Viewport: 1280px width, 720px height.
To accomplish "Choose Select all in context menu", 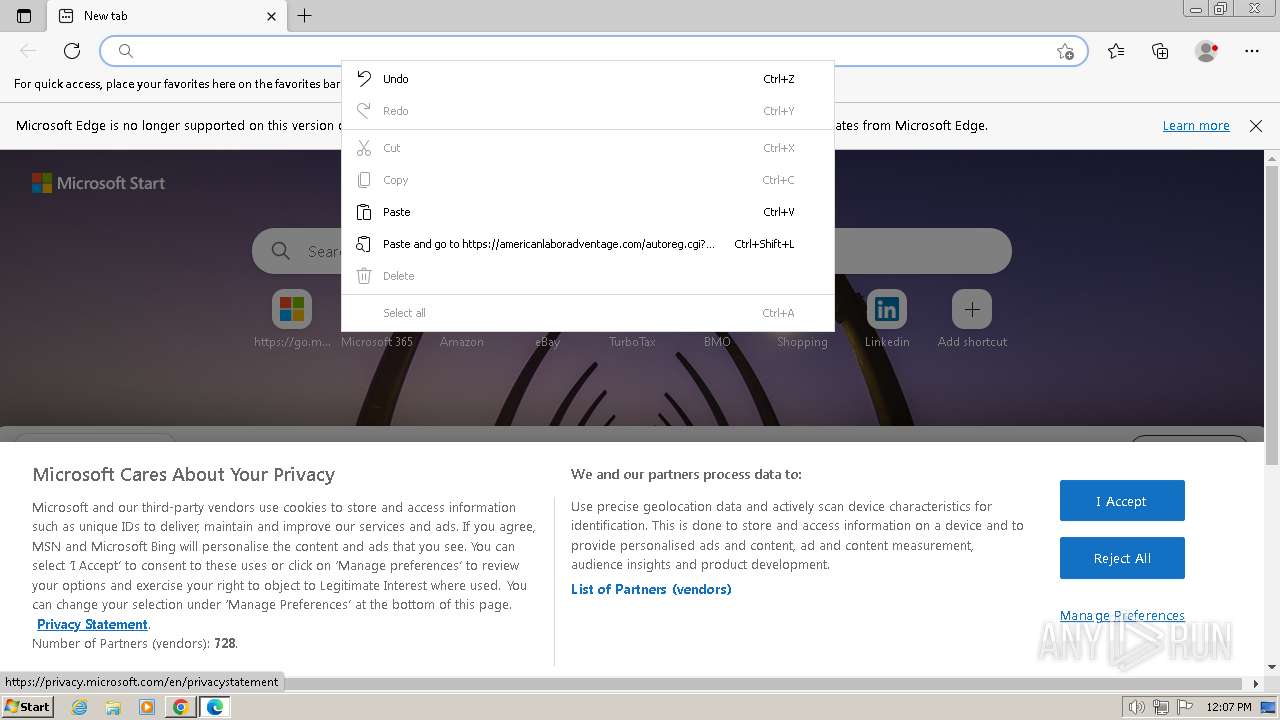I will [x=588, y=313].
